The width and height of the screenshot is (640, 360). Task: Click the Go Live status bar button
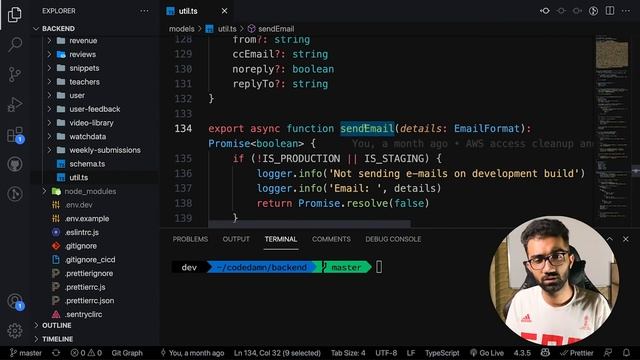point(487,353)
